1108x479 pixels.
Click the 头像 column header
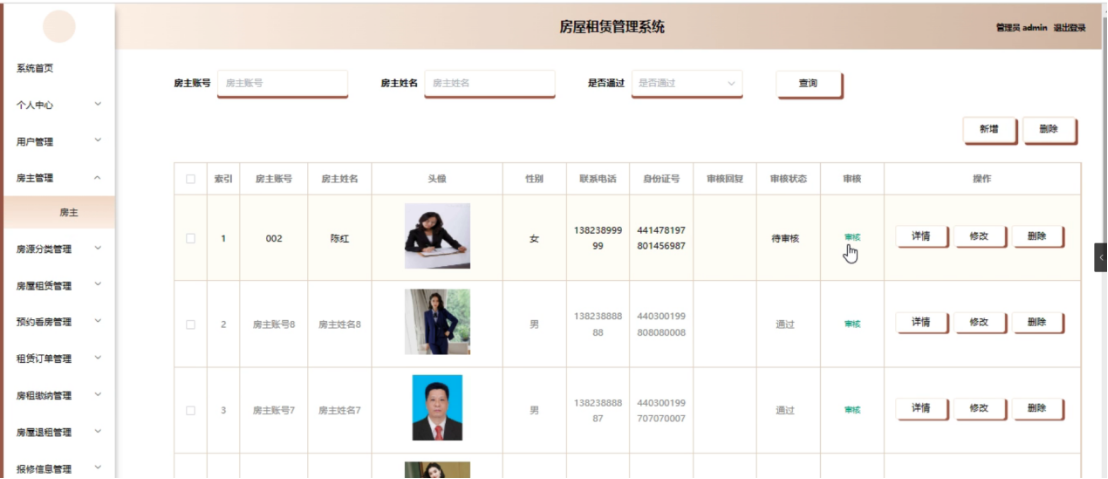437,179
